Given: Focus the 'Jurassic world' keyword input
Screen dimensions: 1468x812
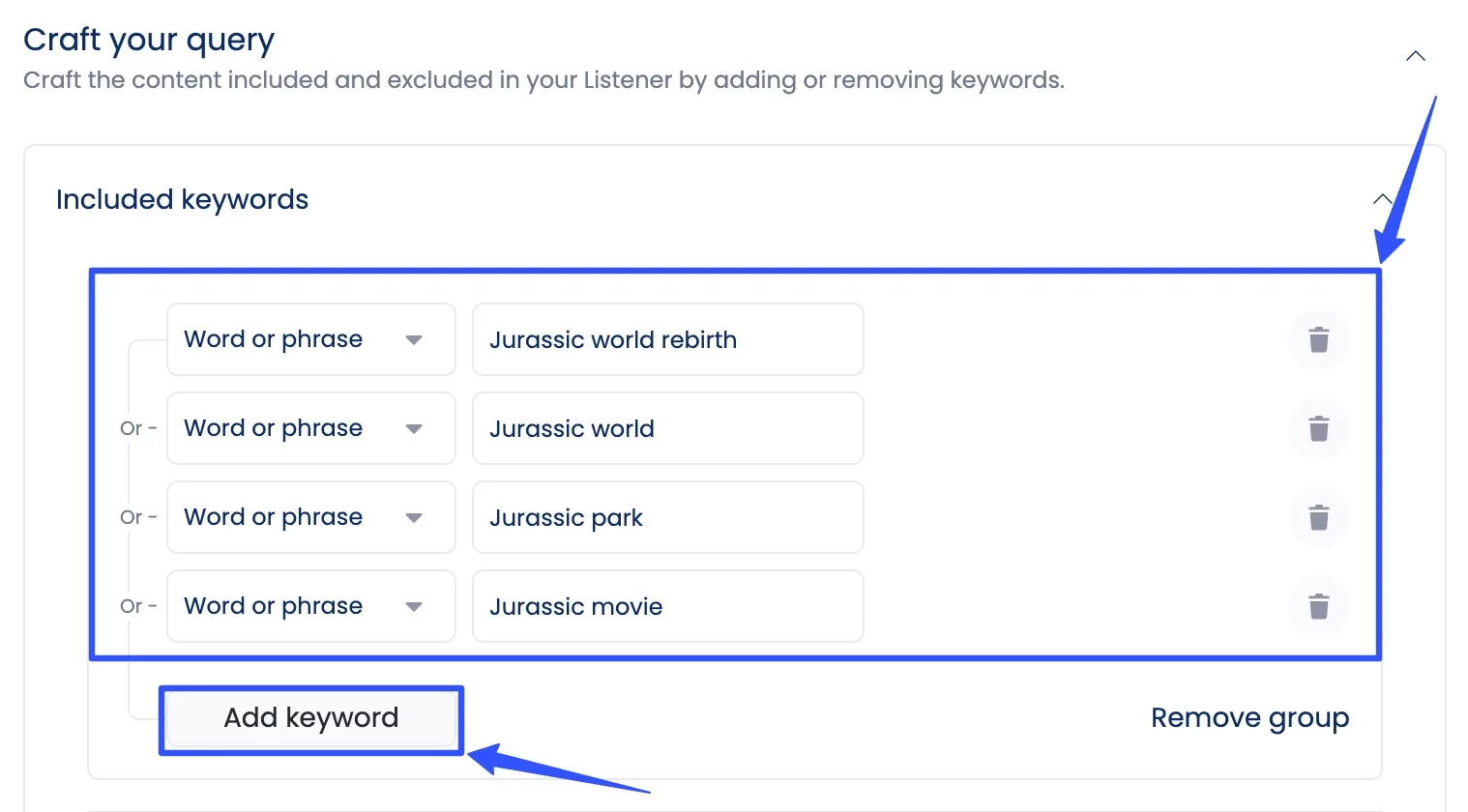Looking at the screenshot, I should click(x=667, y=429).
